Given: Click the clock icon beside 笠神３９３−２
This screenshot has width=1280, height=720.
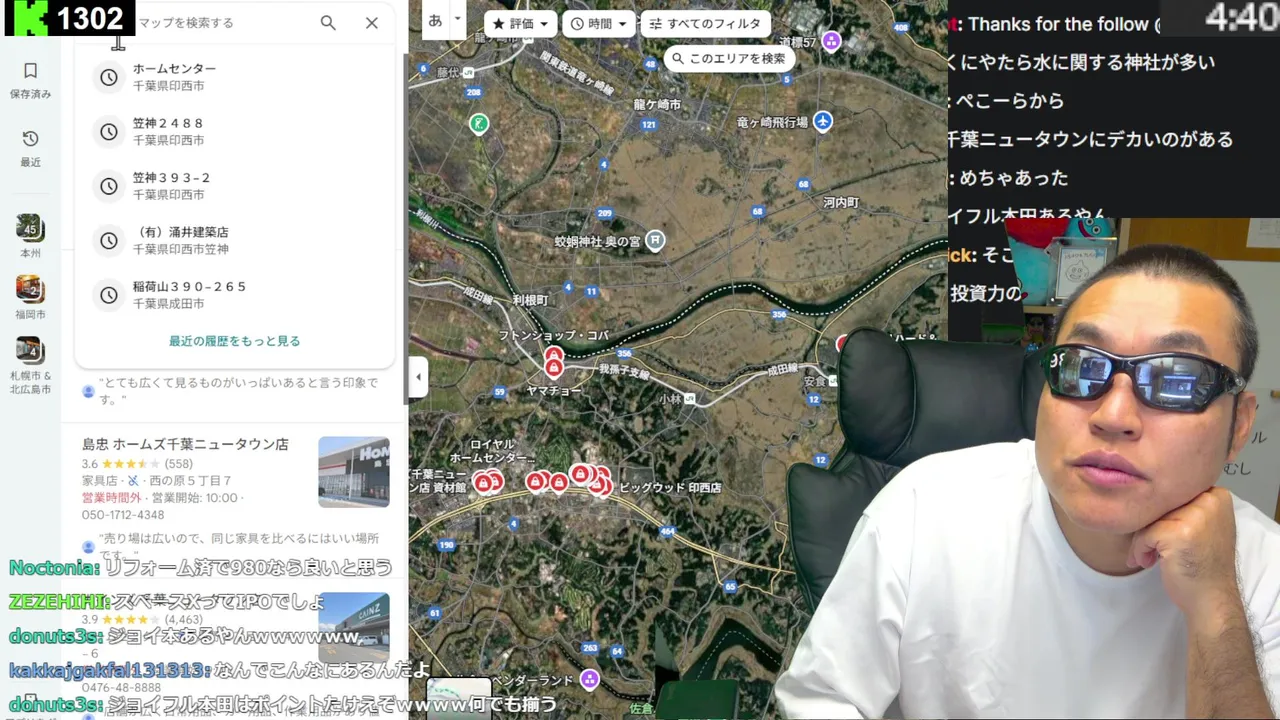Looking at the screenshot, I should (109, 186).
